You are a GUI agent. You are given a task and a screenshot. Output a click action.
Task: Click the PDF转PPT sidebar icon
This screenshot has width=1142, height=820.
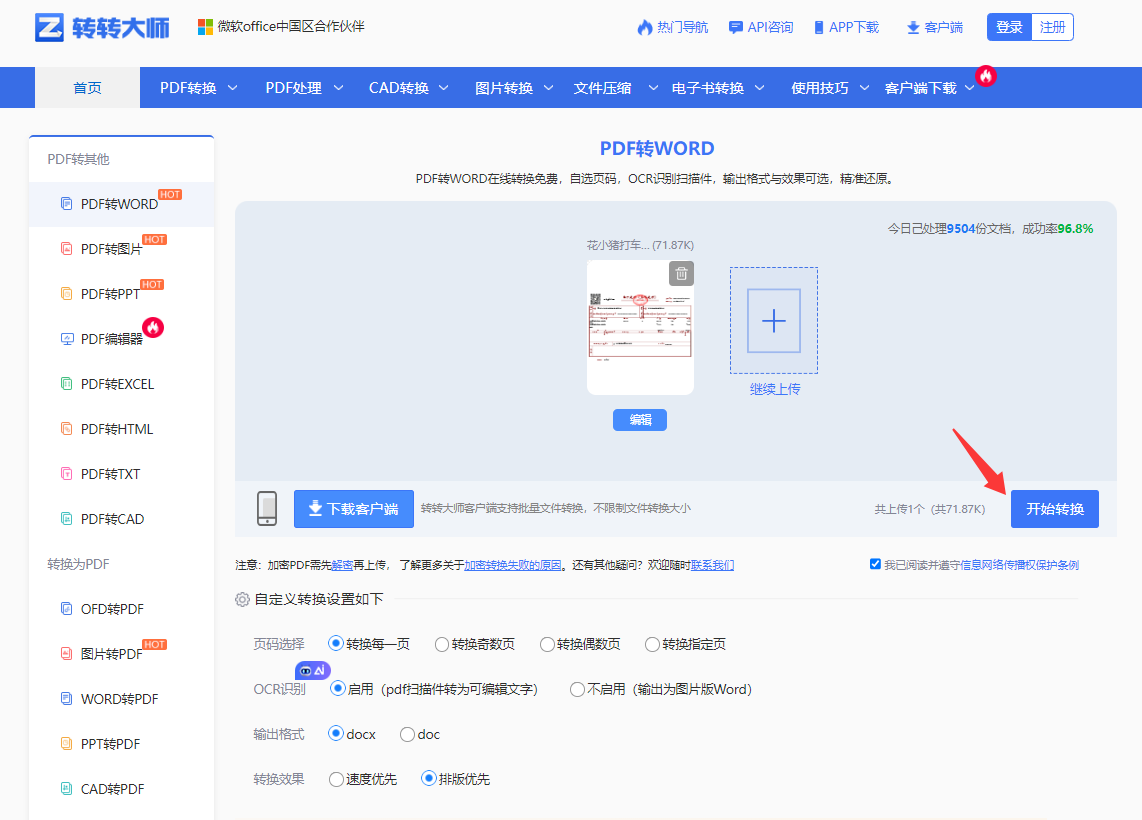66,294
